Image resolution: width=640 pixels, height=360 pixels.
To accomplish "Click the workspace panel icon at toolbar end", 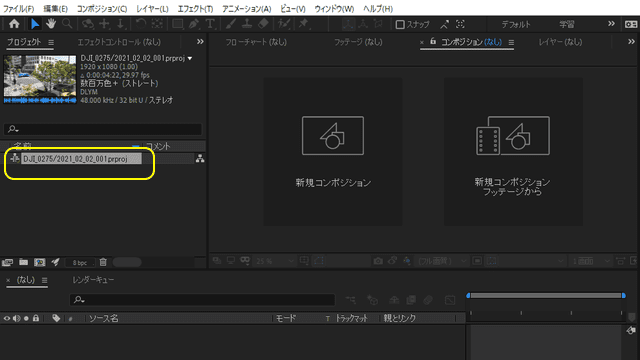I will click(631, 24).
